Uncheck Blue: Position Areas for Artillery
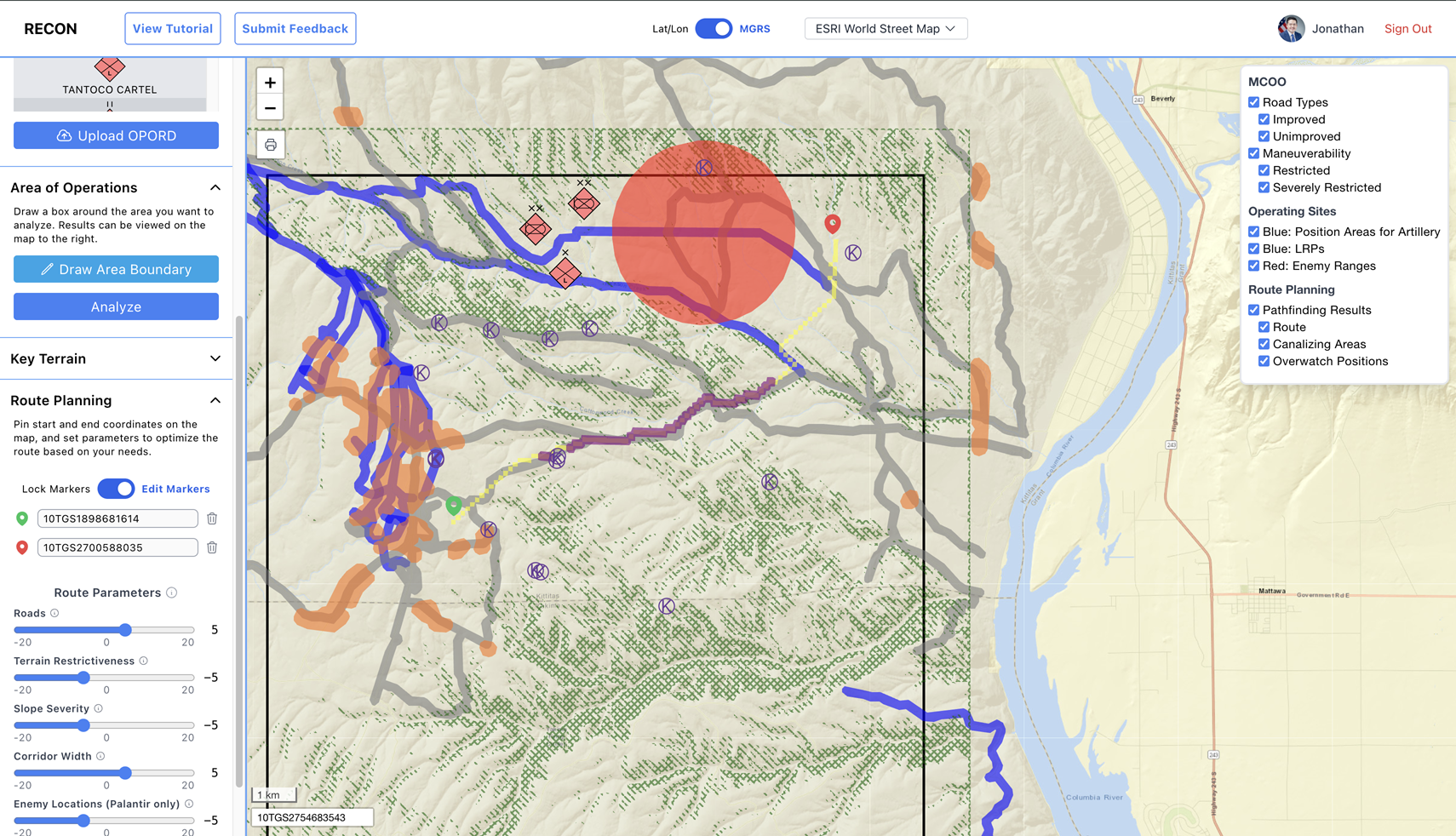The image size is (1456, 836). 1253,232
